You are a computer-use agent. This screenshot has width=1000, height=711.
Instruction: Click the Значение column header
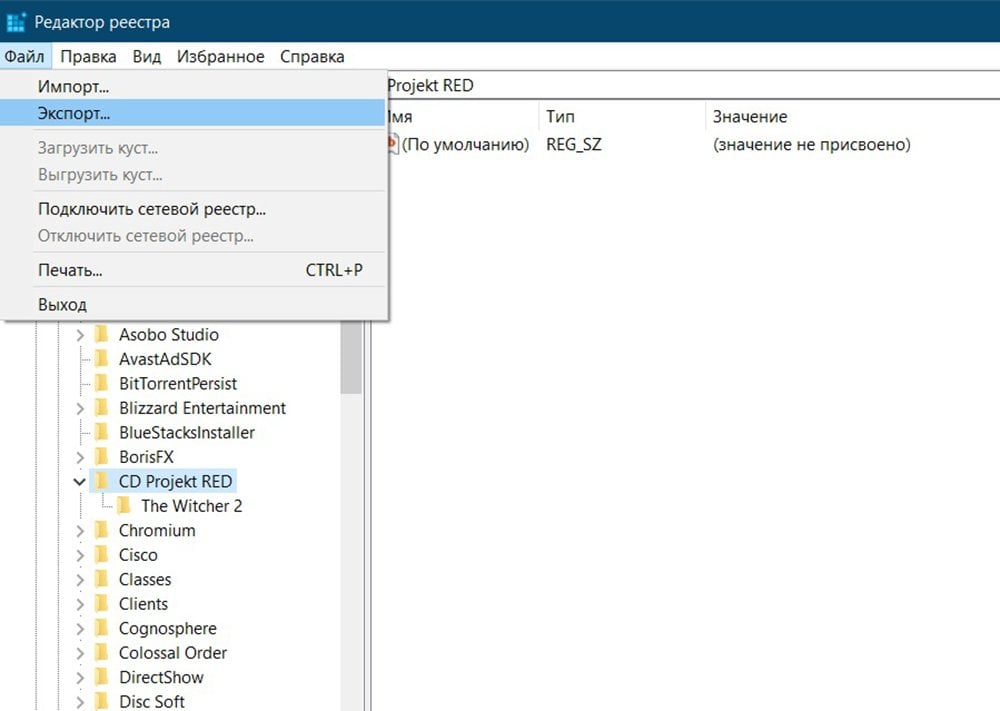click(749, 117)
